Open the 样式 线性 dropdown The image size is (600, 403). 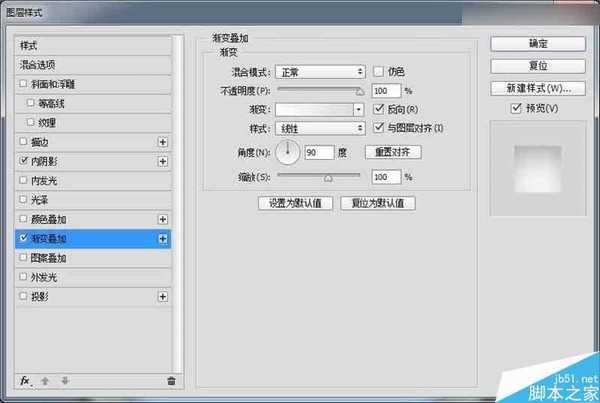click(x=320, y=128)
